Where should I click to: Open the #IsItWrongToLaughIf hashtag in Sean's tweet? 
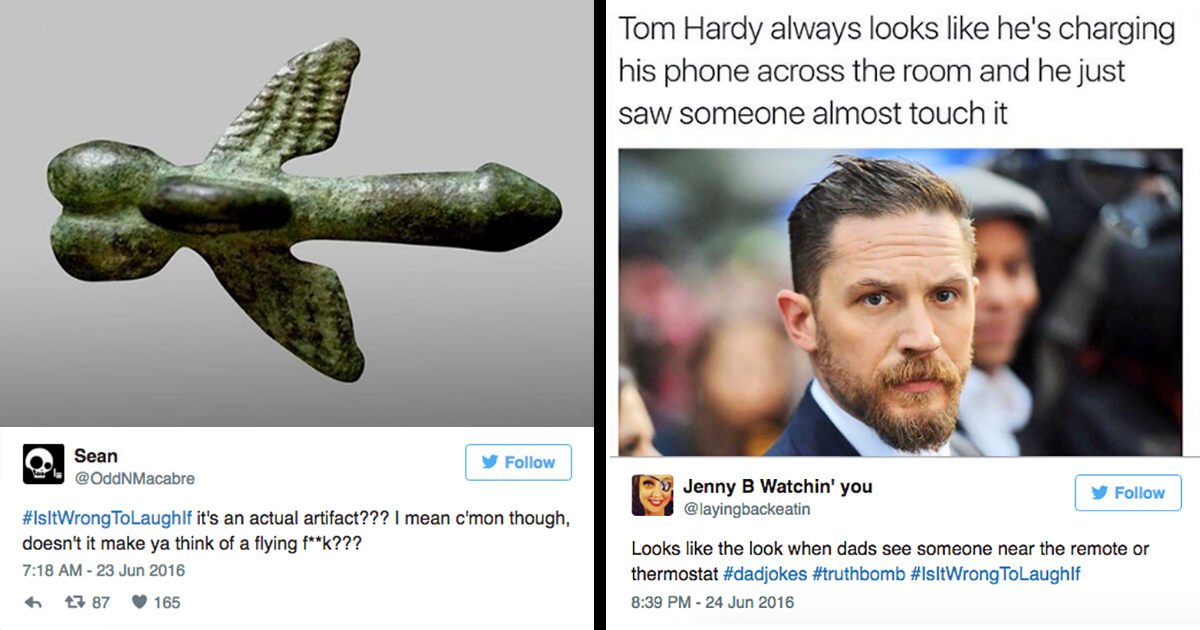coord(99,520)
